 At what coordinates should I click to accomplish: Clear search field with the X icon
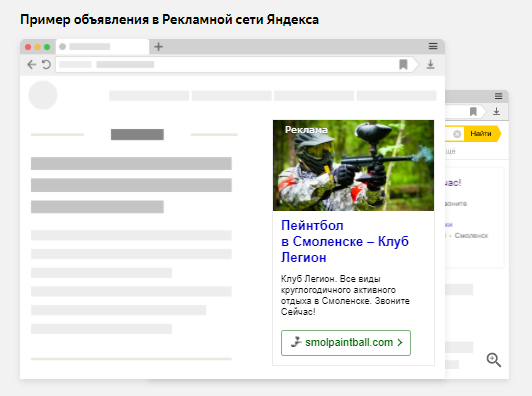tap(457, 134)
